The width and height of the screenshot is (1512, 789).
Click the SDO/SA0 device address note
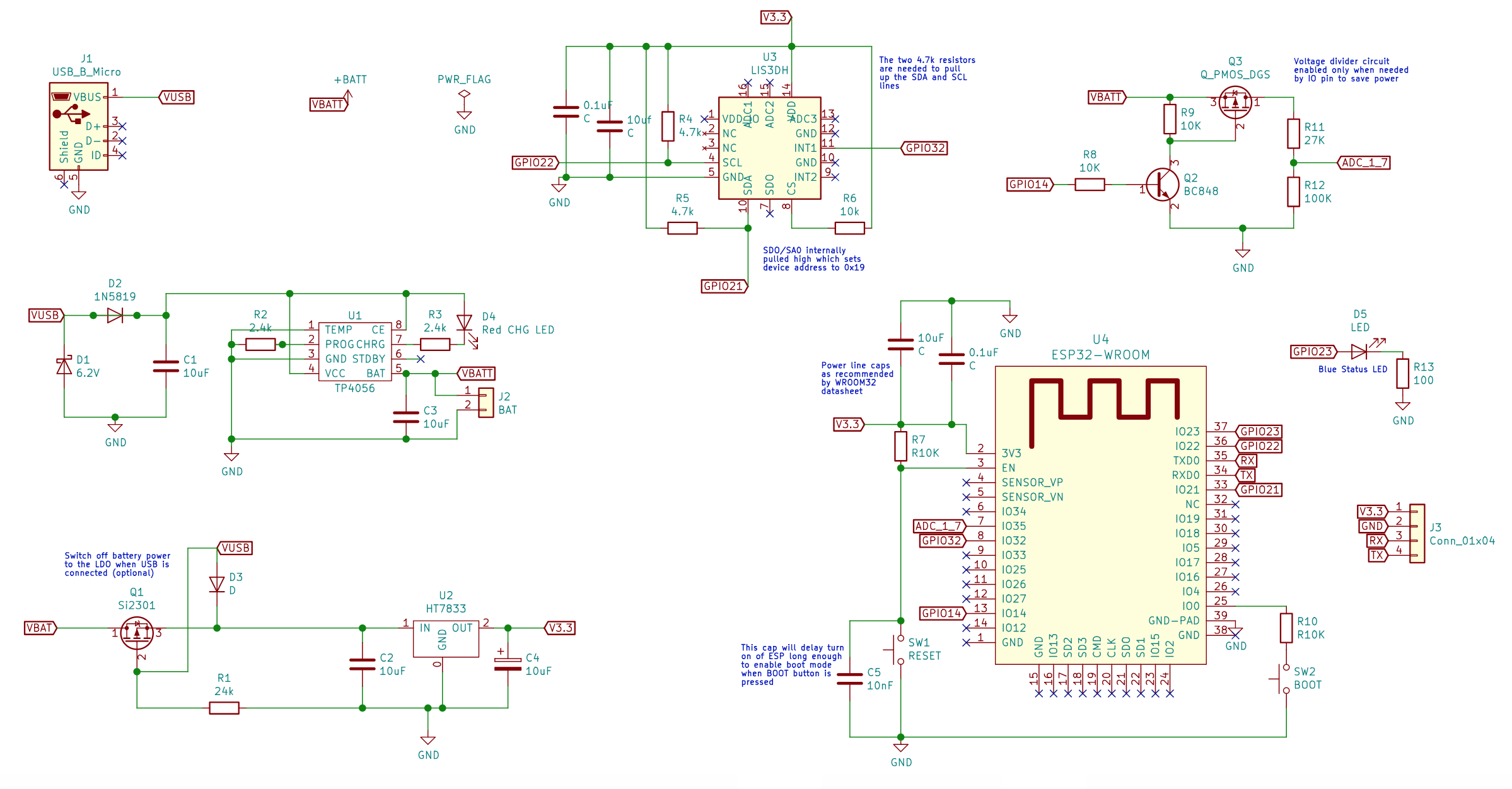coord(813,259)
